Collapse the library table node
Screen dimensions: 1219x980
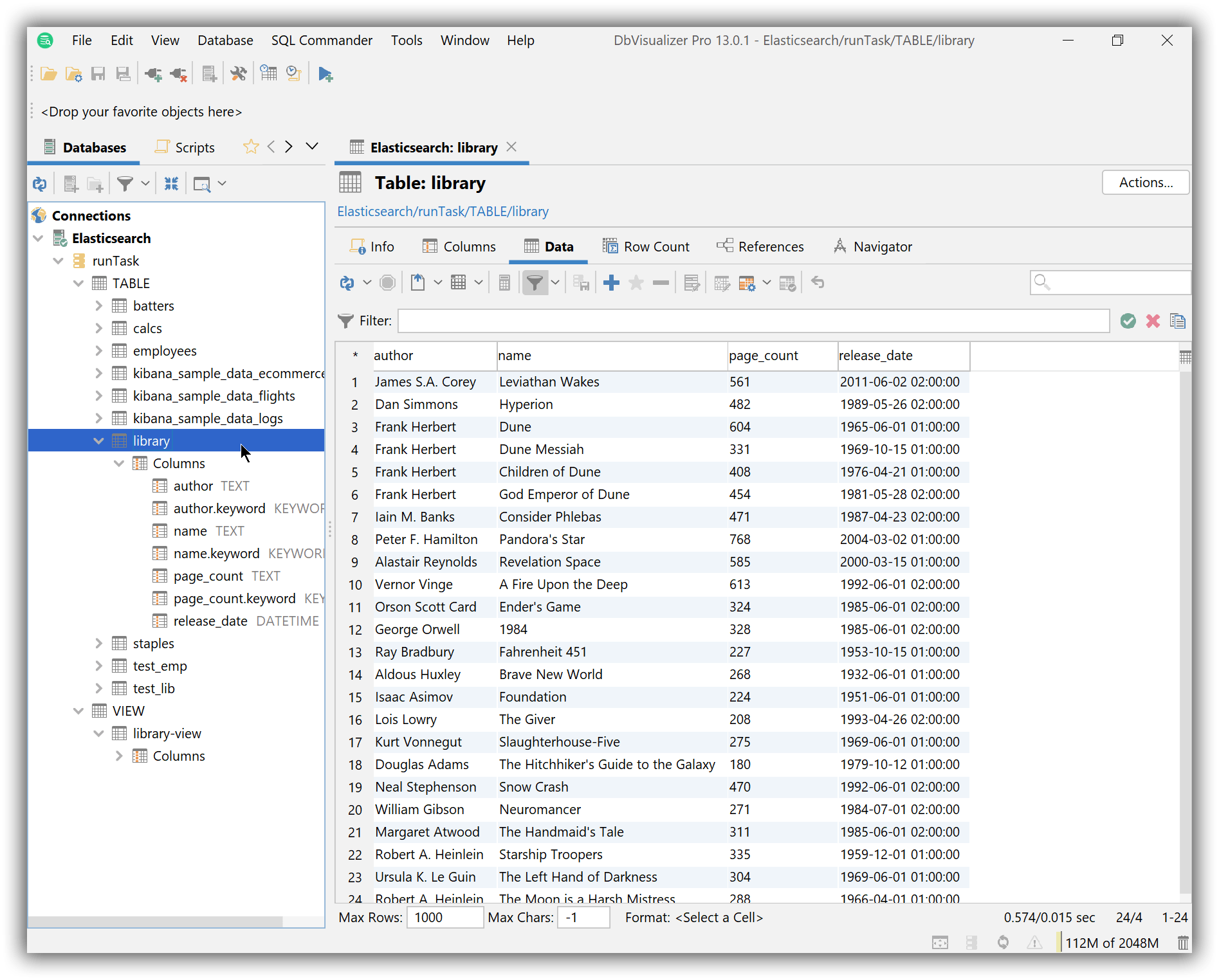pyautogui.click(x=99, y=440)
